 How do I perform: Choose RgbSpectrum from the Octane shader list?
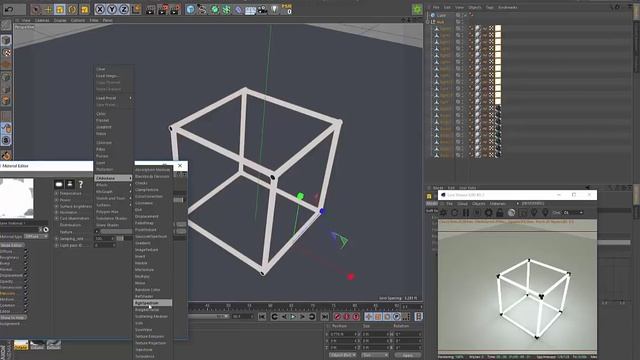click(153, 303)
